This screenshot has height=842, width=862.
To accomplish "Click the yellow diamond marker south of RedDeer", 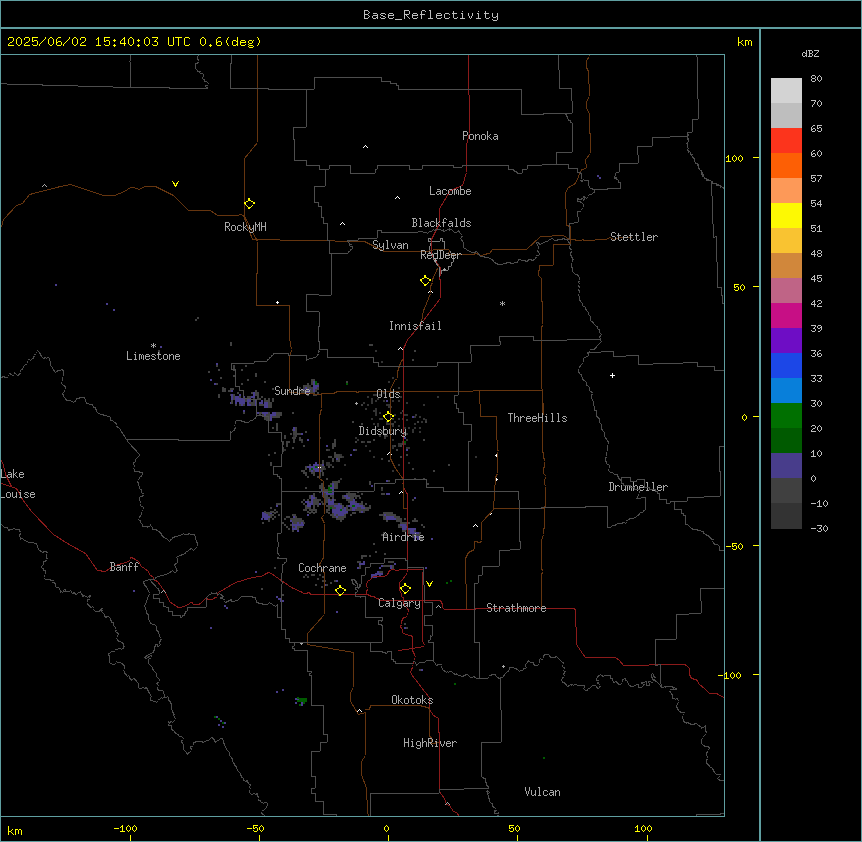I will tap(425, 281).
